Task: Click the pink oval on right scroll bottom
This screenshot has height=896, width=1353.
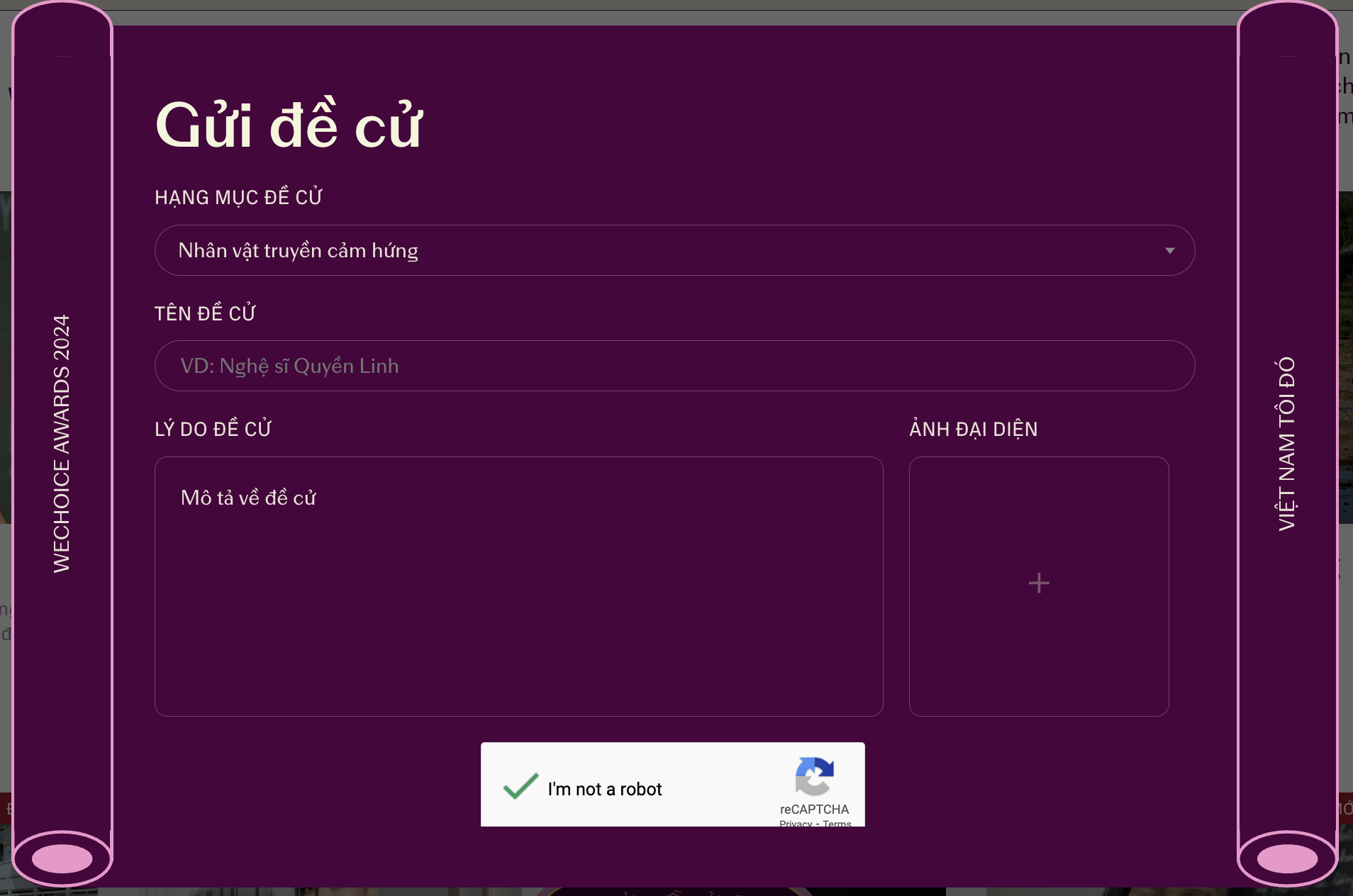Action: click(x=1287, y=858)
